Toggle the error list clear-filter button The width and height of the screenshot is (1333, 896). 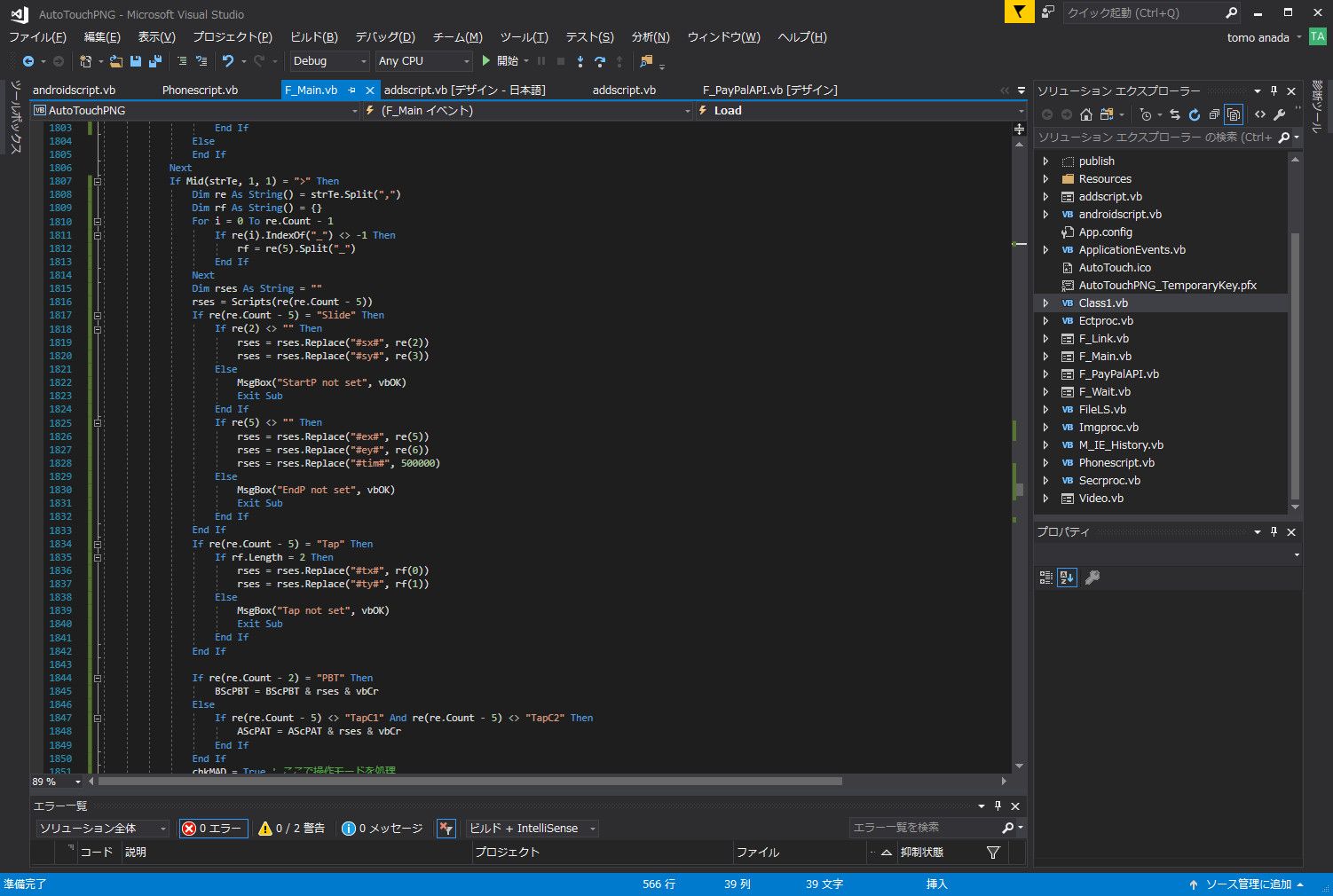tap(446, 829)
